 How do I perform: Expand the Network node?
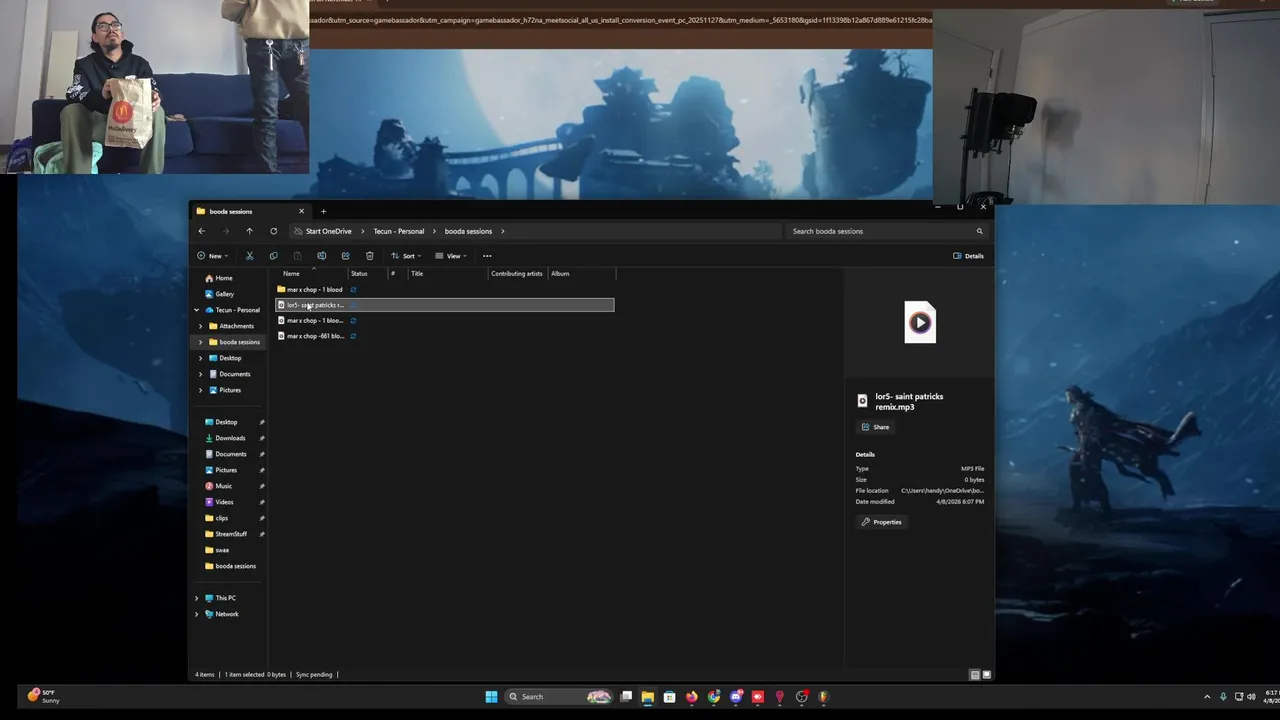[197, 614]
